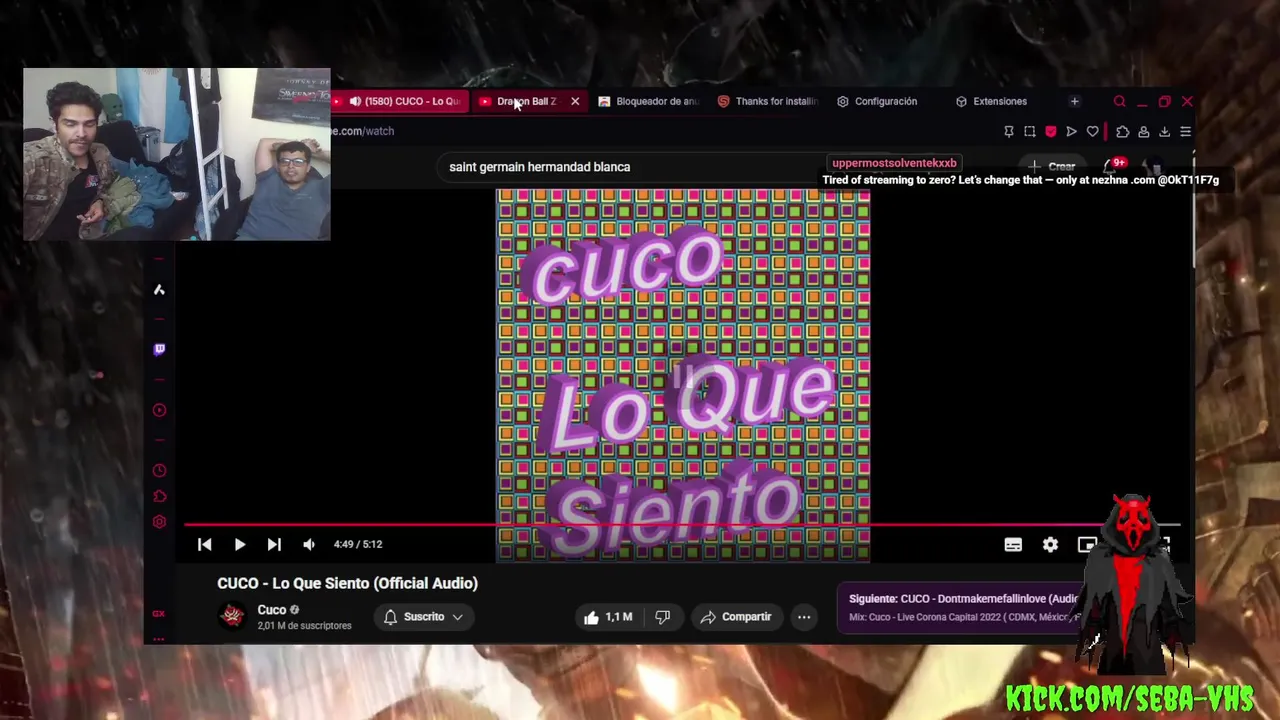Switch to the CUCO - Lo Que tab
The image size is (1280, 720).
(x=400, y=101)
